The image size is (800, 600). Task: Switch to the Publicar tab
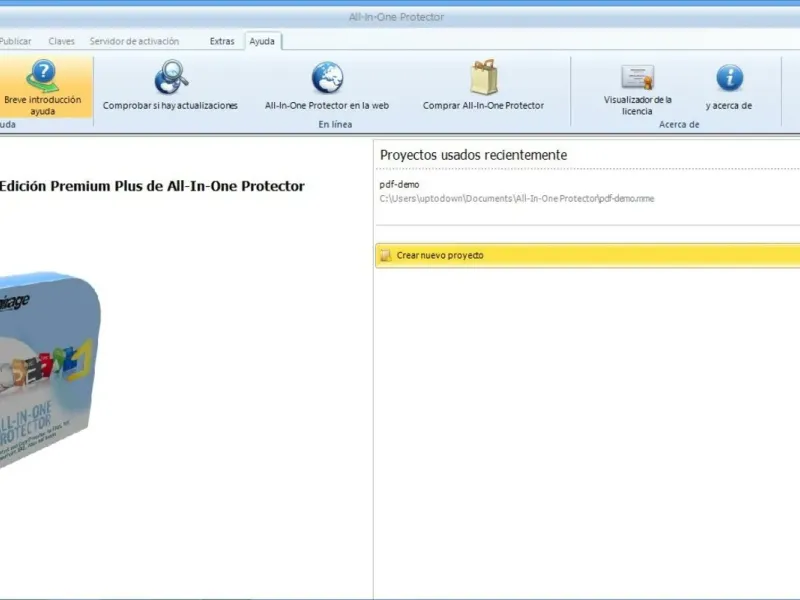pos(15,41)
